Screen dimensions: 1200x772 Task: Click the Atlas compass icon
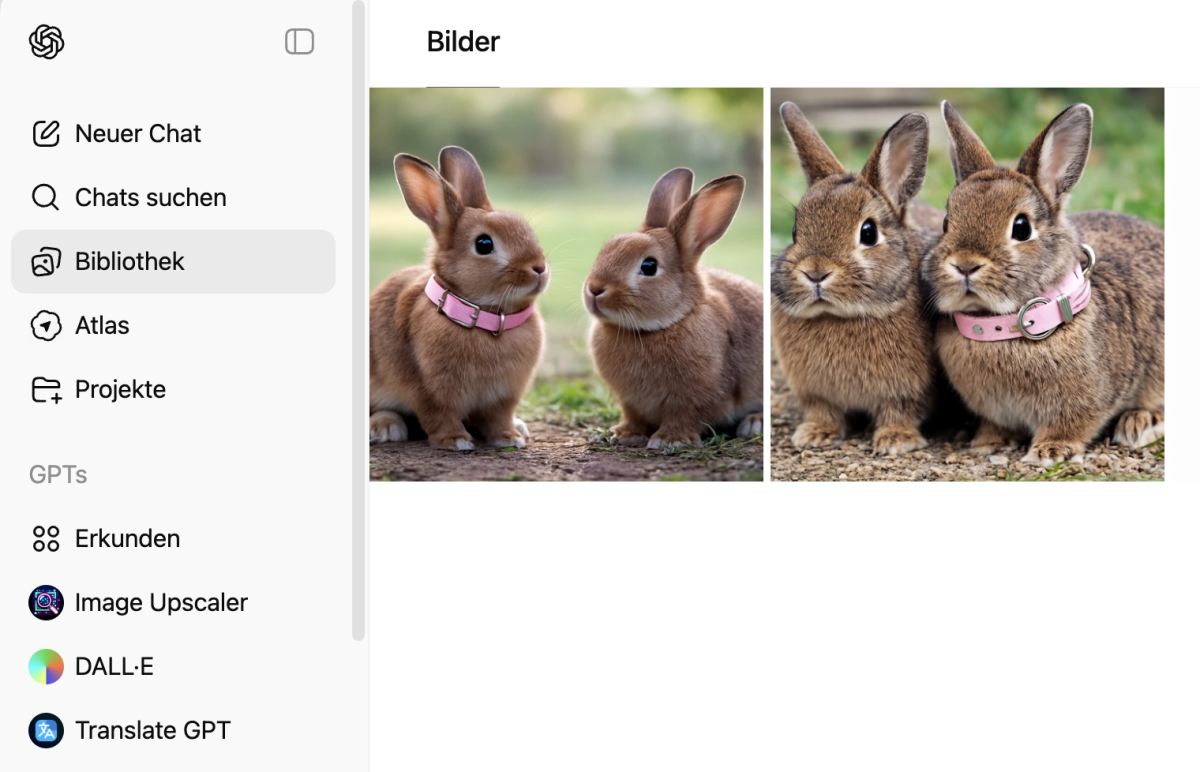pos(46,326)
